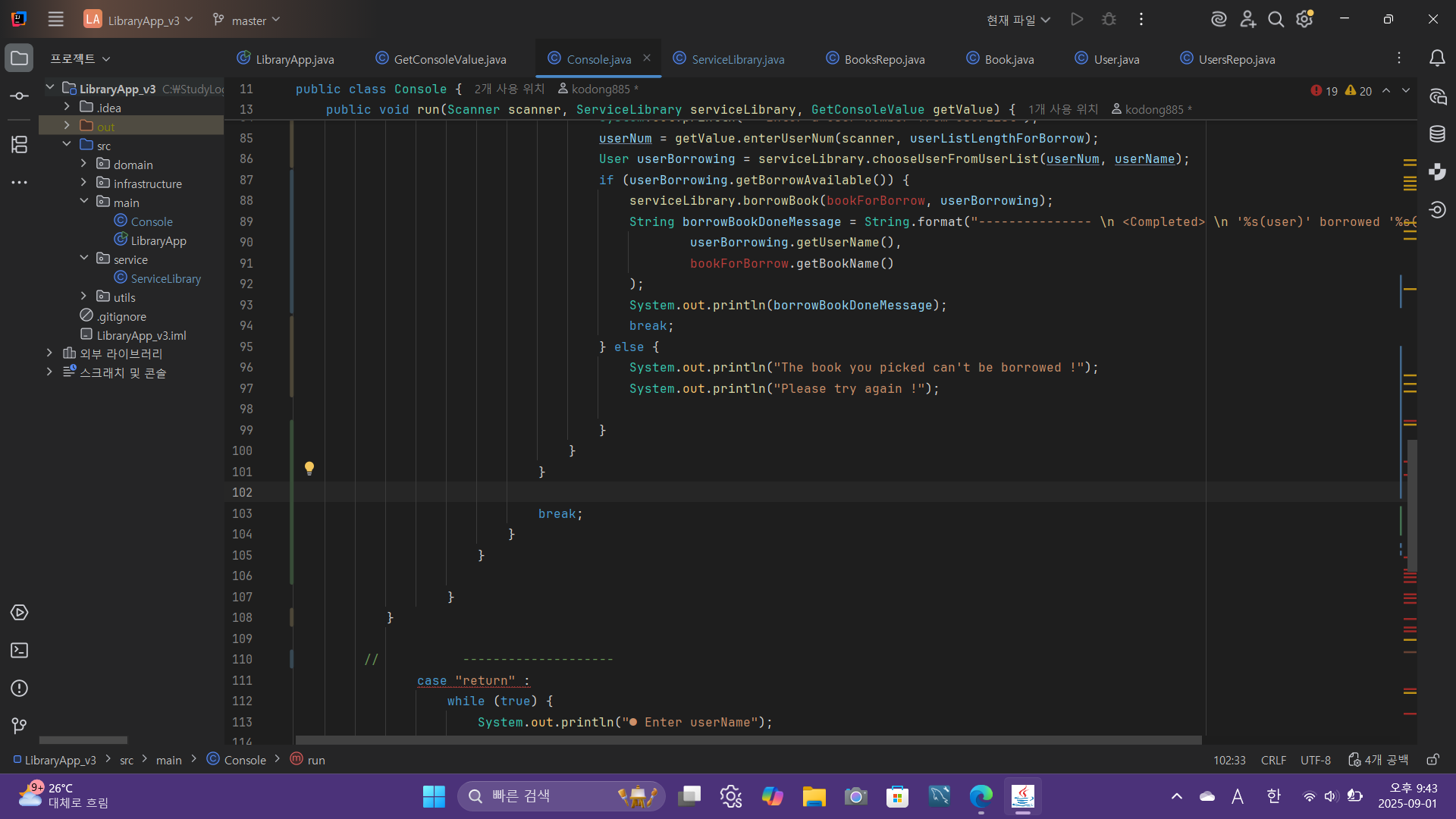Collapse the service folder node
The height and width of the screenshot is (819, 1456).
tap(84, 259)
